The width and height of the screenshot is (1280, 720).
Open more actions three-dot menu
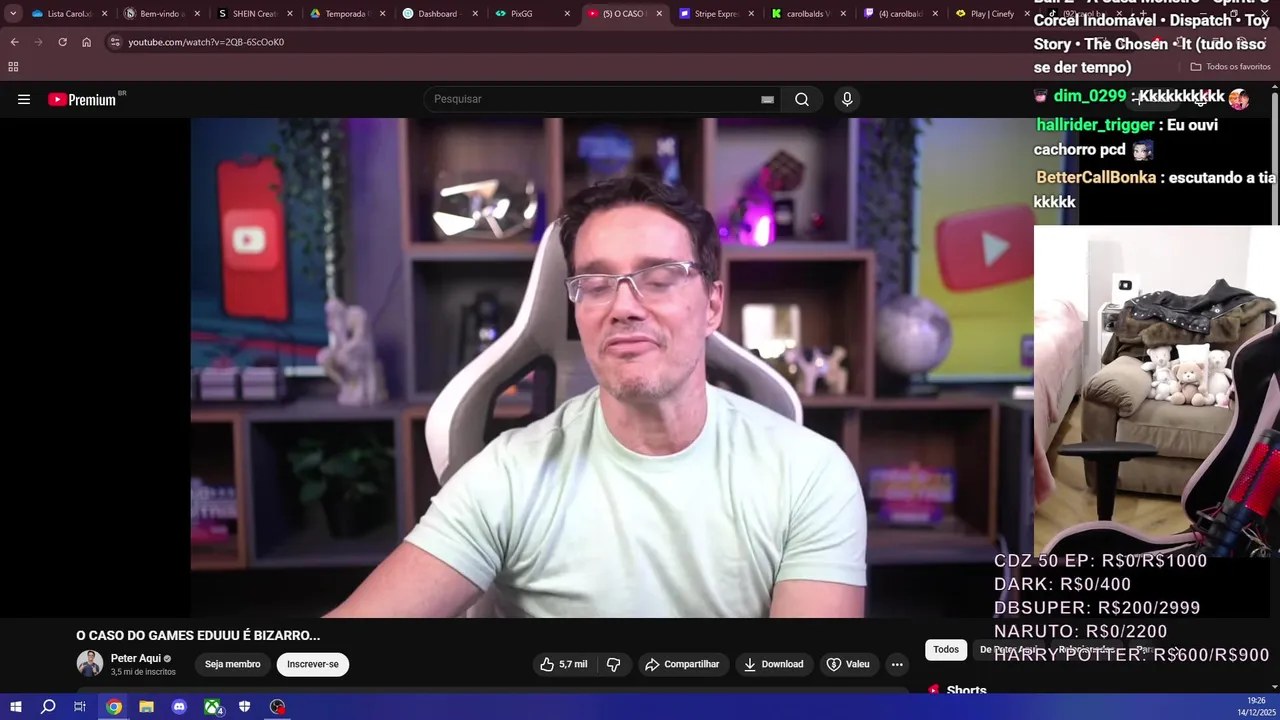[897, 664]
